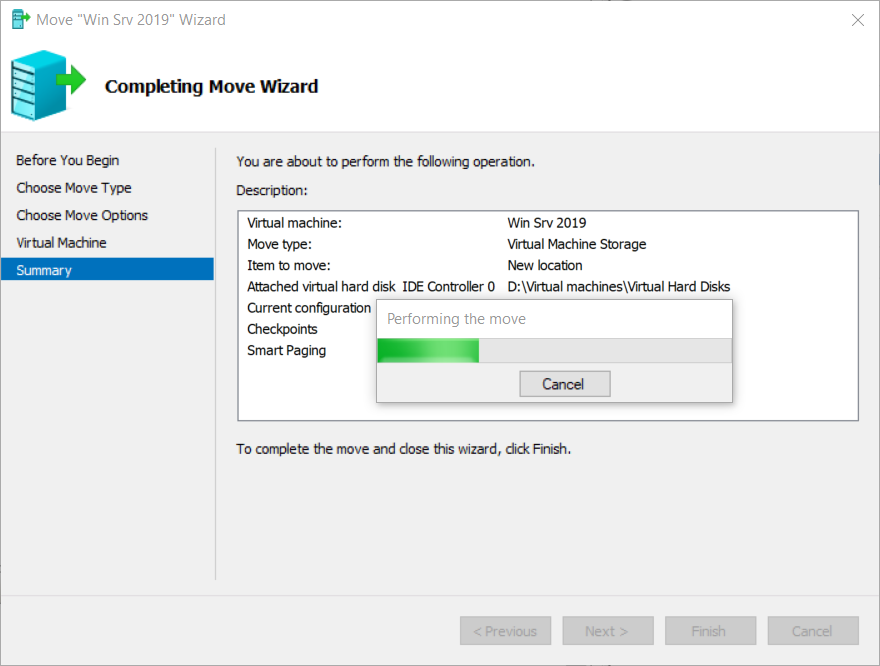
Task: Click the Completing Move Wizard heading
Action: (x=212, y=87)
